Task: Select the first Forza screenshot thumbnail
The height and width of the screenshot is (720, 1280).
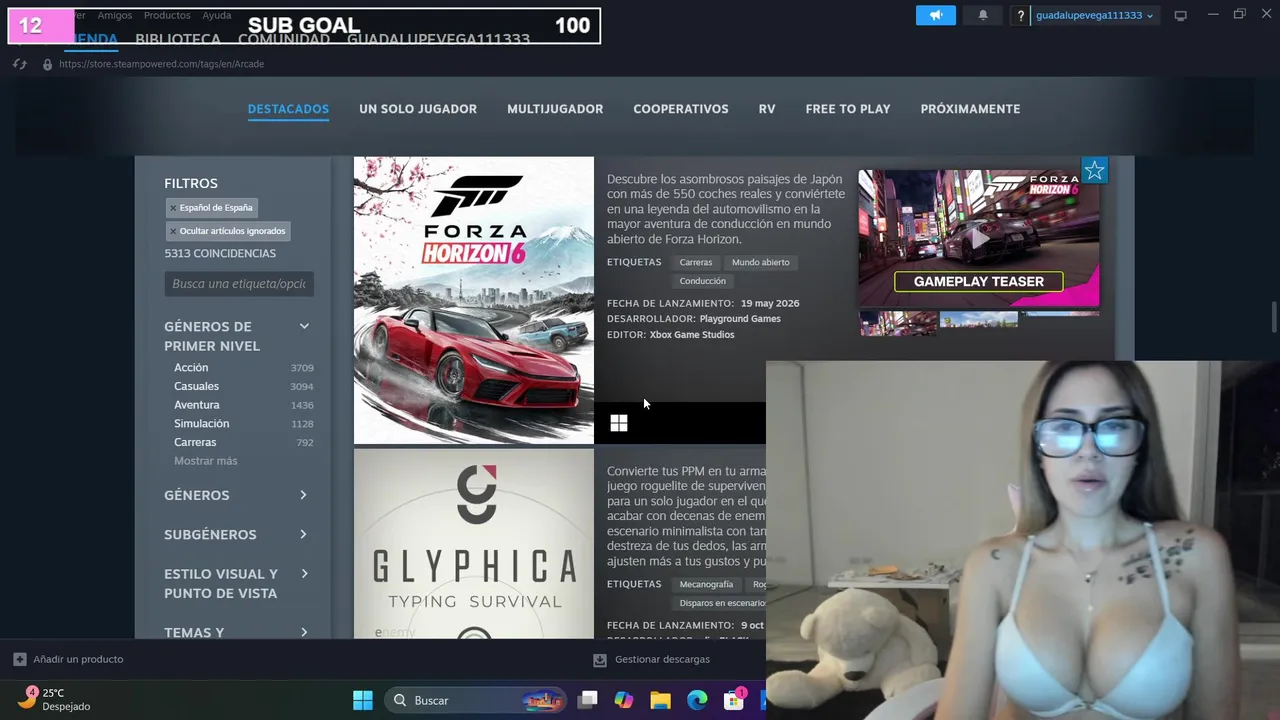Action: [x=899, y=323]
